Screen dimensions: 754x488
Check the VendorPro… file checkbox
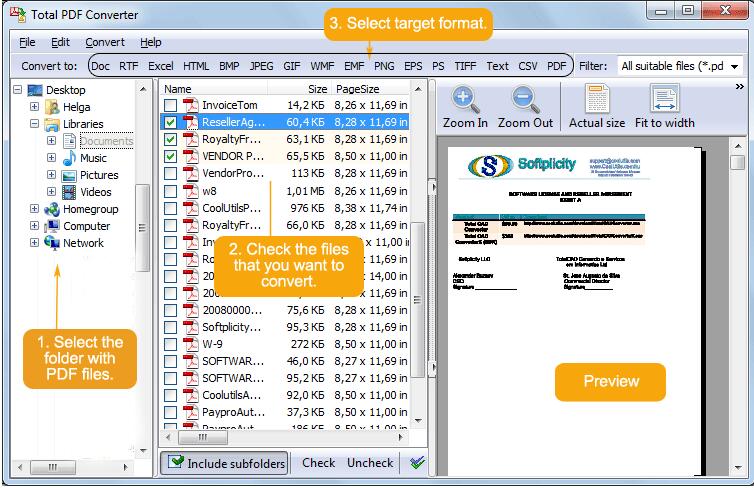pyautogui.click(x=170, y=173)
